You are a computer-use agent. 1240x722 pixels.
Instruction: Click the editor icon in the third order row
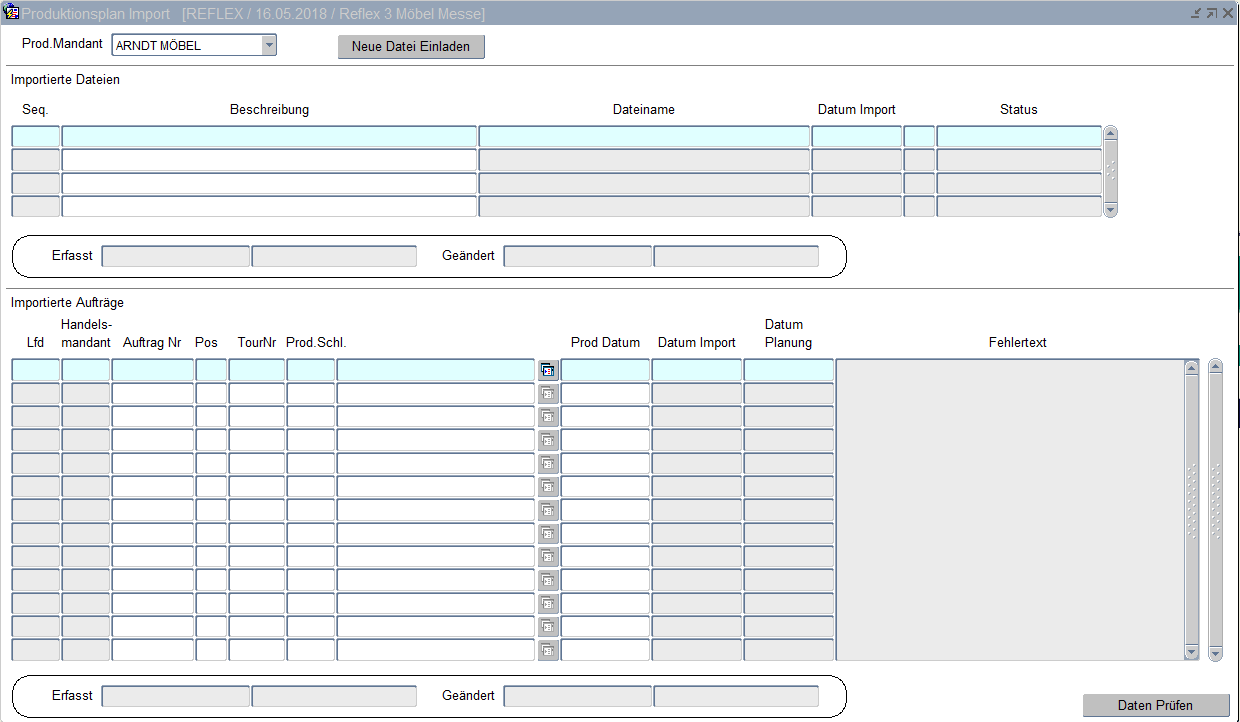(548, 417)
